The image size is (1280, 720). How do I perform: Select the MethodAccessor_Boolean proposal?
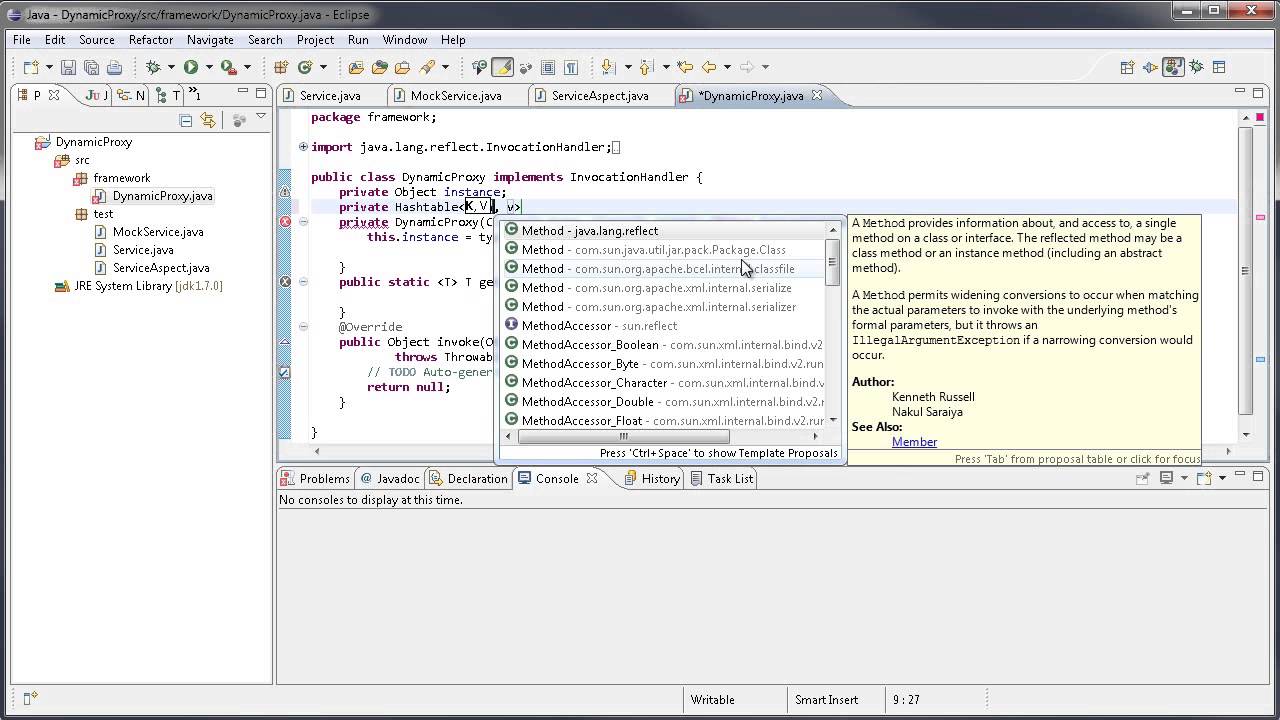[x=664, y=345]
